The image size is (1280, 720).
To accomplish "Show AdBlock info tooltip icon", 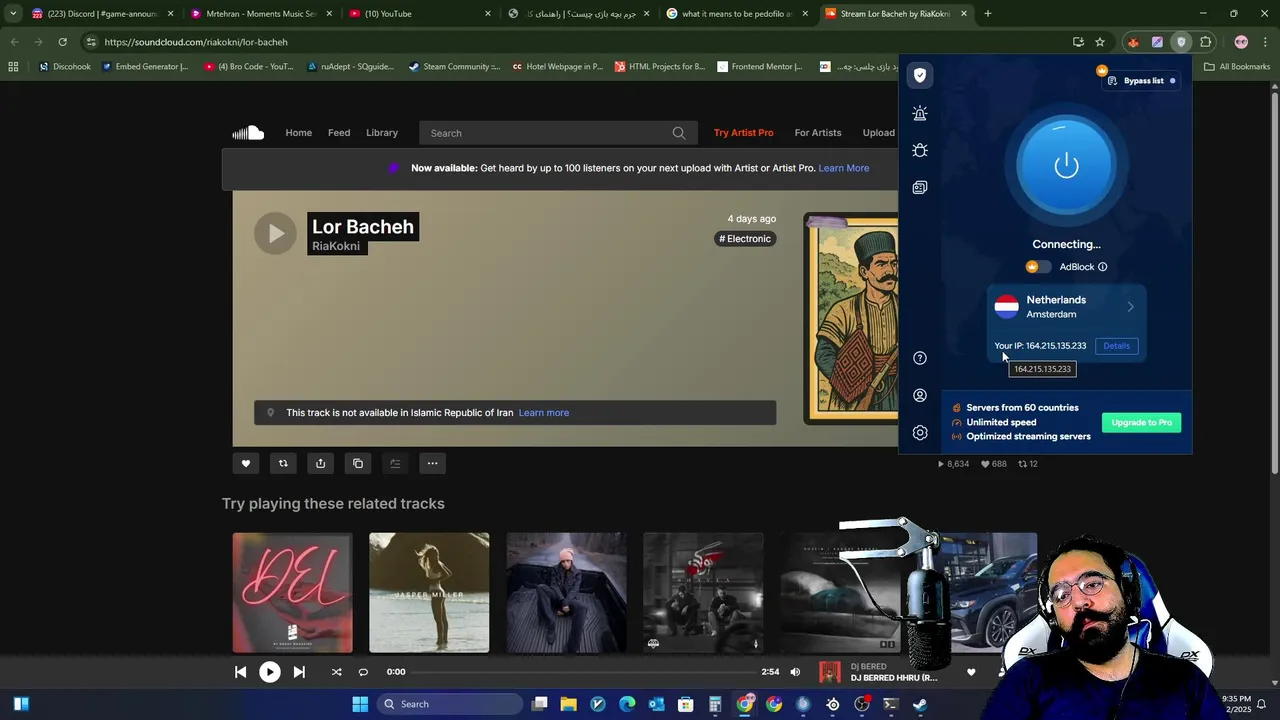I will (x=1103, y=267).
